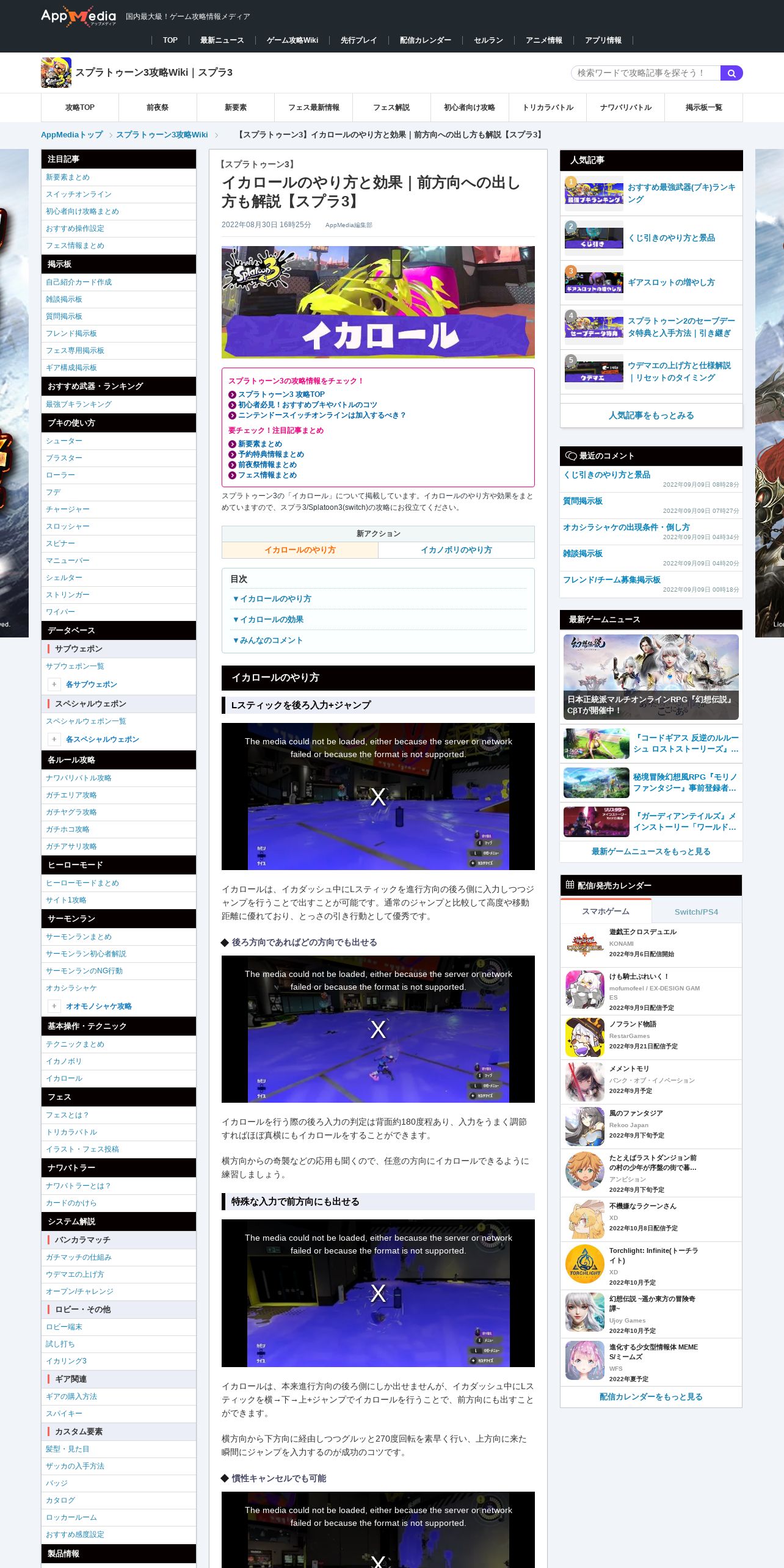The width and height of the screenshot is (784, 1568).
Task: Click the first failed video player
Action: (x=378, y=796)
